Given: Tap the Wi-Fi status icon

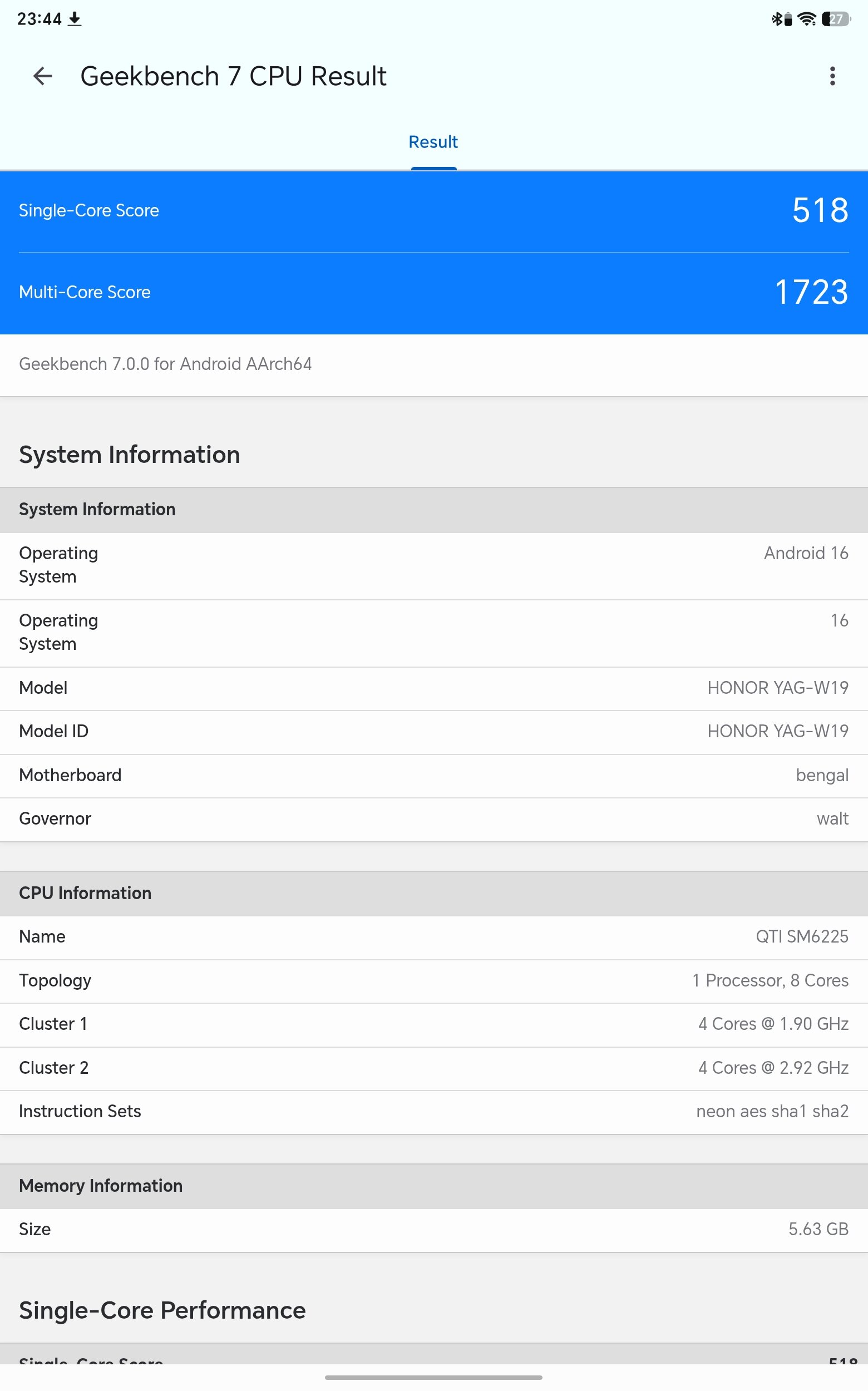Looking at the screenshot, I should pyautogui.click(x=807, y=19).
